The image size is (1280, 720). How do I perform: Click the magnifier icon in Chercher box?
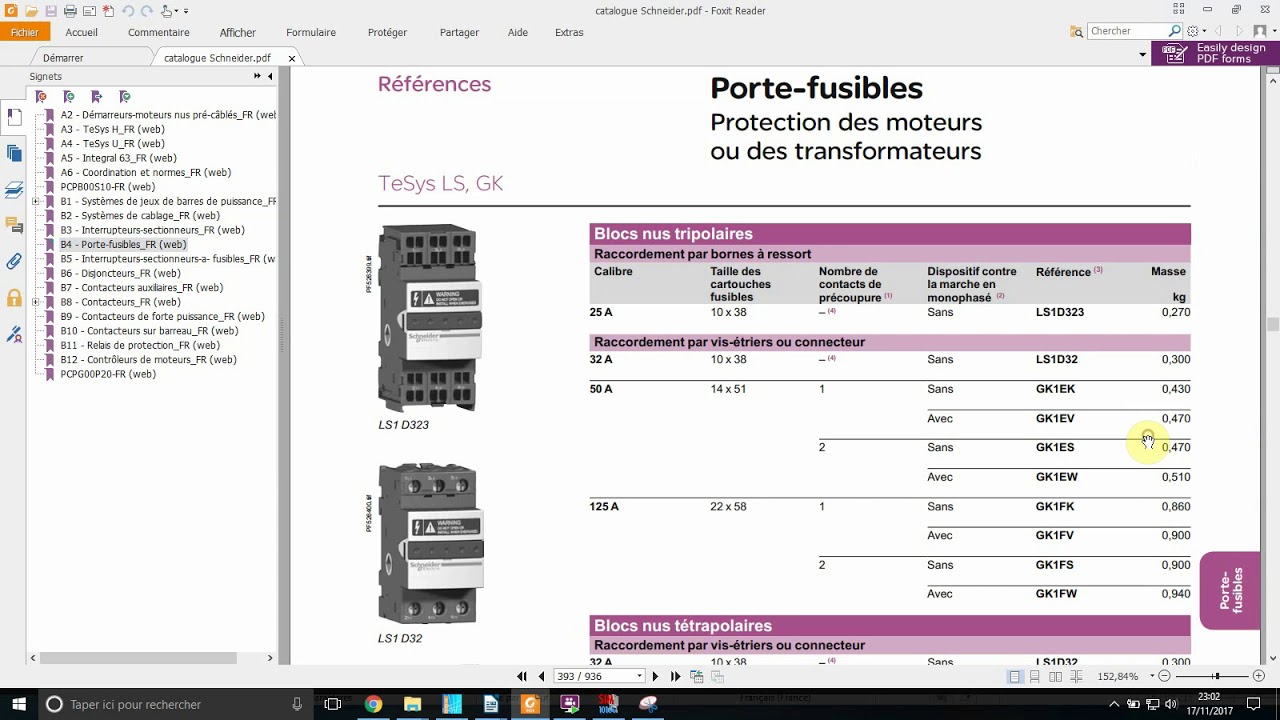(x=1175, y=31)
